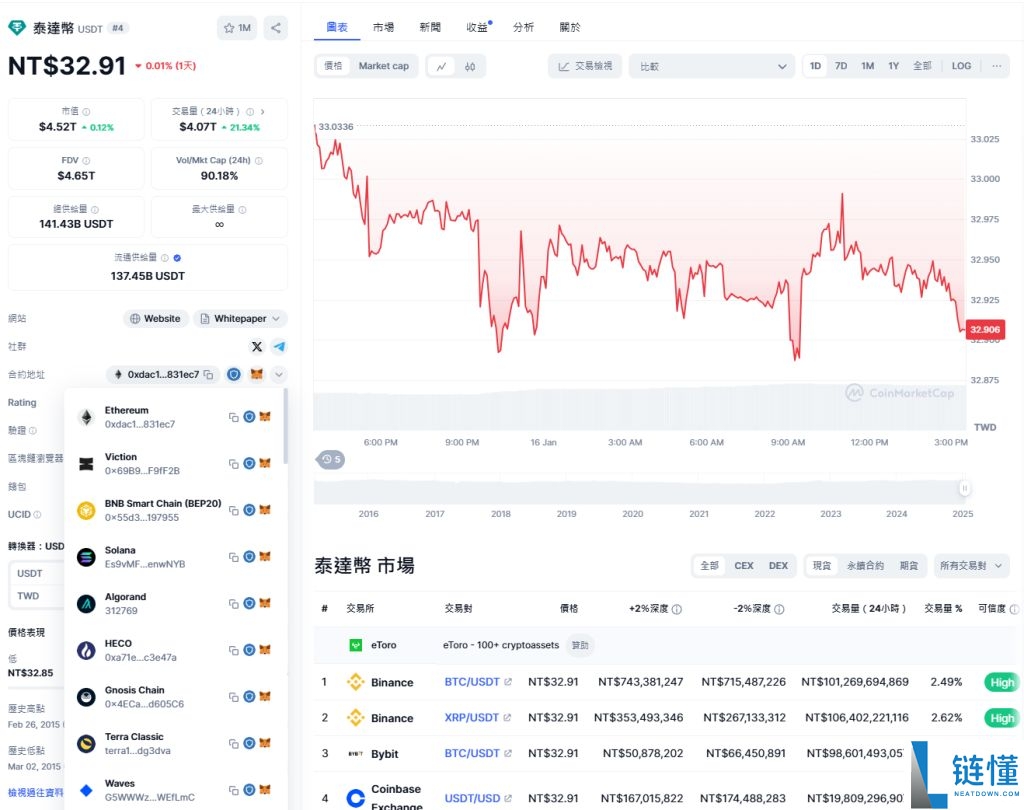Click the info icon next to FDV

tap(86, 161)
